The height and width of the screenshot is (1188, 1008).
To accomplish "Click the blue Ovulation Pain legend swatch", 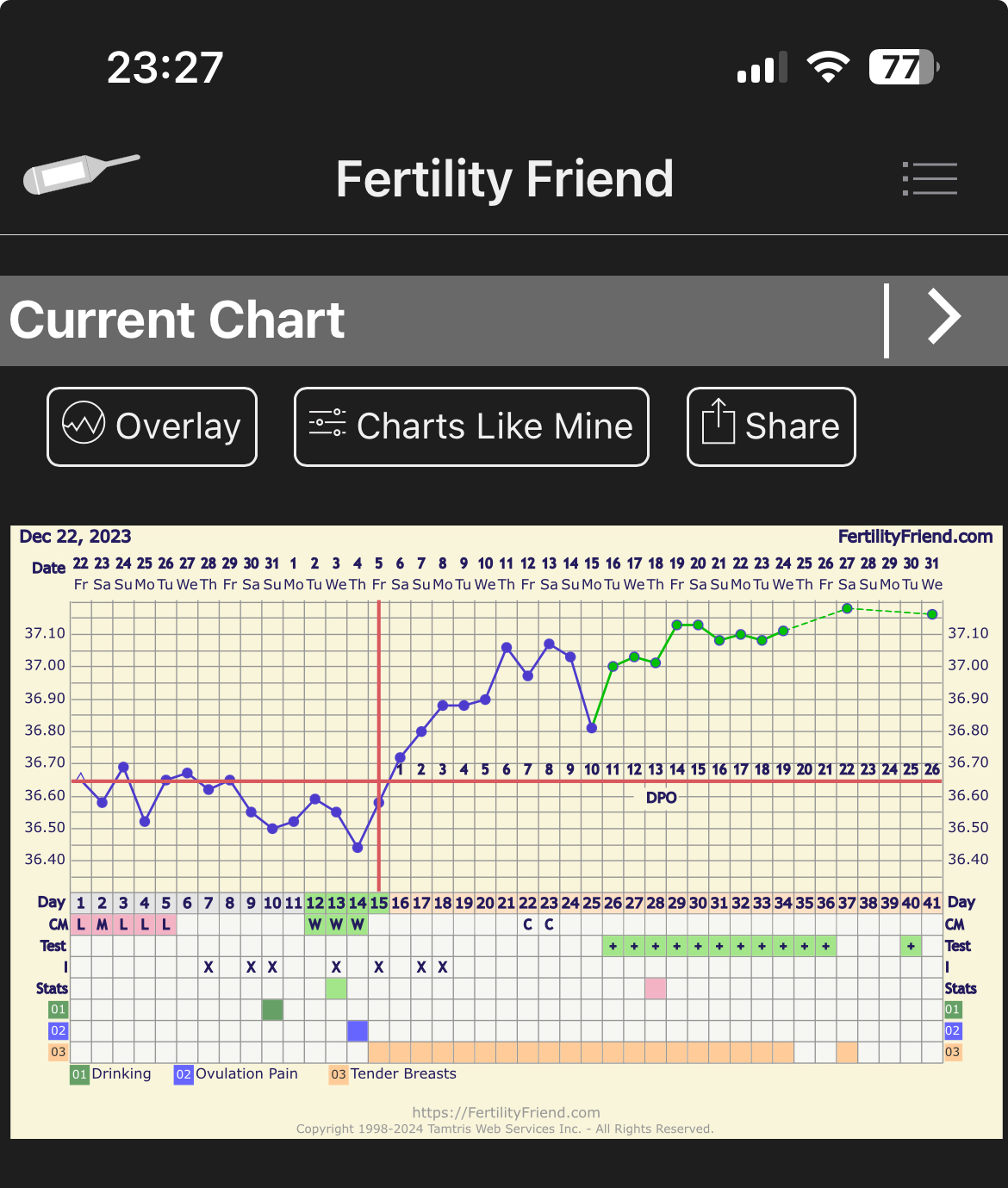I will pos(184,1074).
